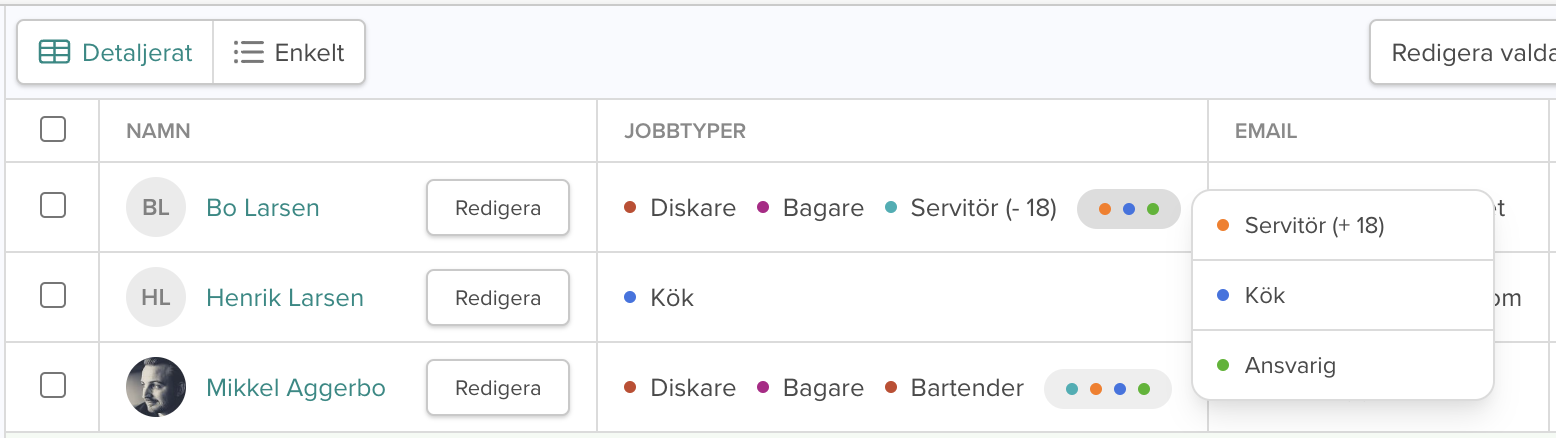Select Henrik Larsen's row checkbox
The width and height of the screenshot is (1556, 438).
[x=53, y=295]
